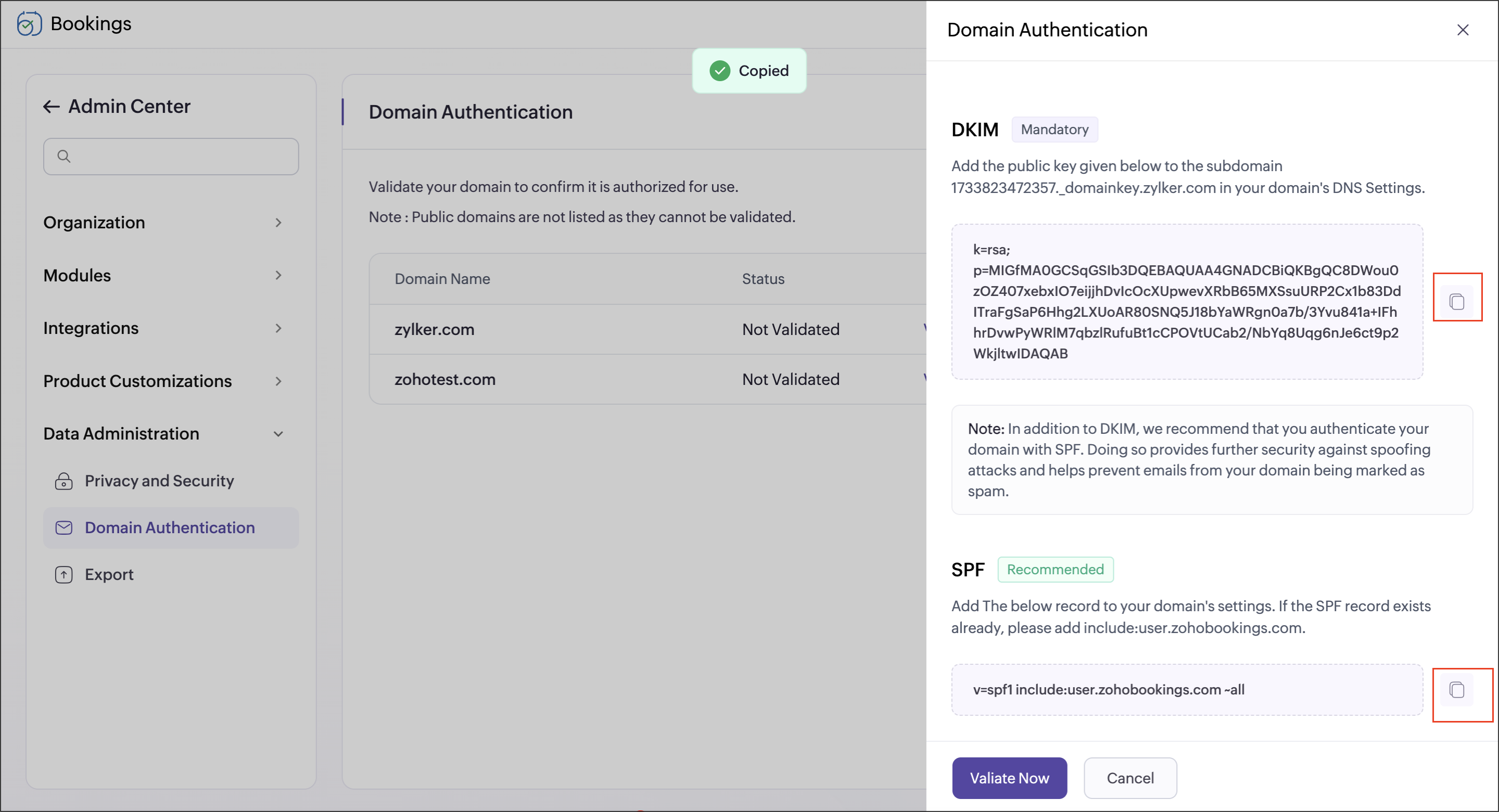Image resolution: width=1499 pixels, height=812 pixels.
Task: Click the Mandatory badge beside DKIM
Action: click(x=1055, y=129)
